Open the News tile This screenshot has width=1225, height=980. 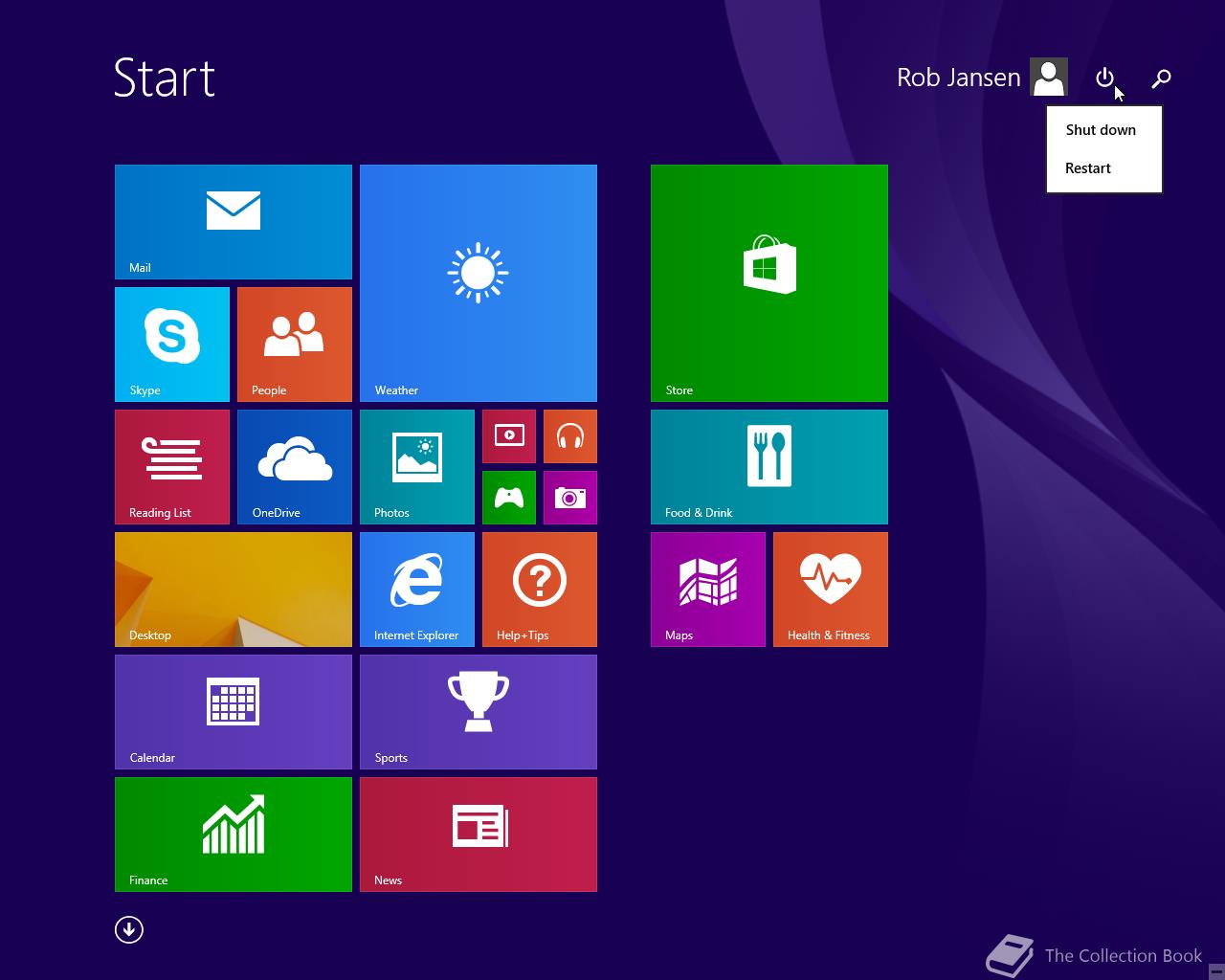tap(479, 835)
